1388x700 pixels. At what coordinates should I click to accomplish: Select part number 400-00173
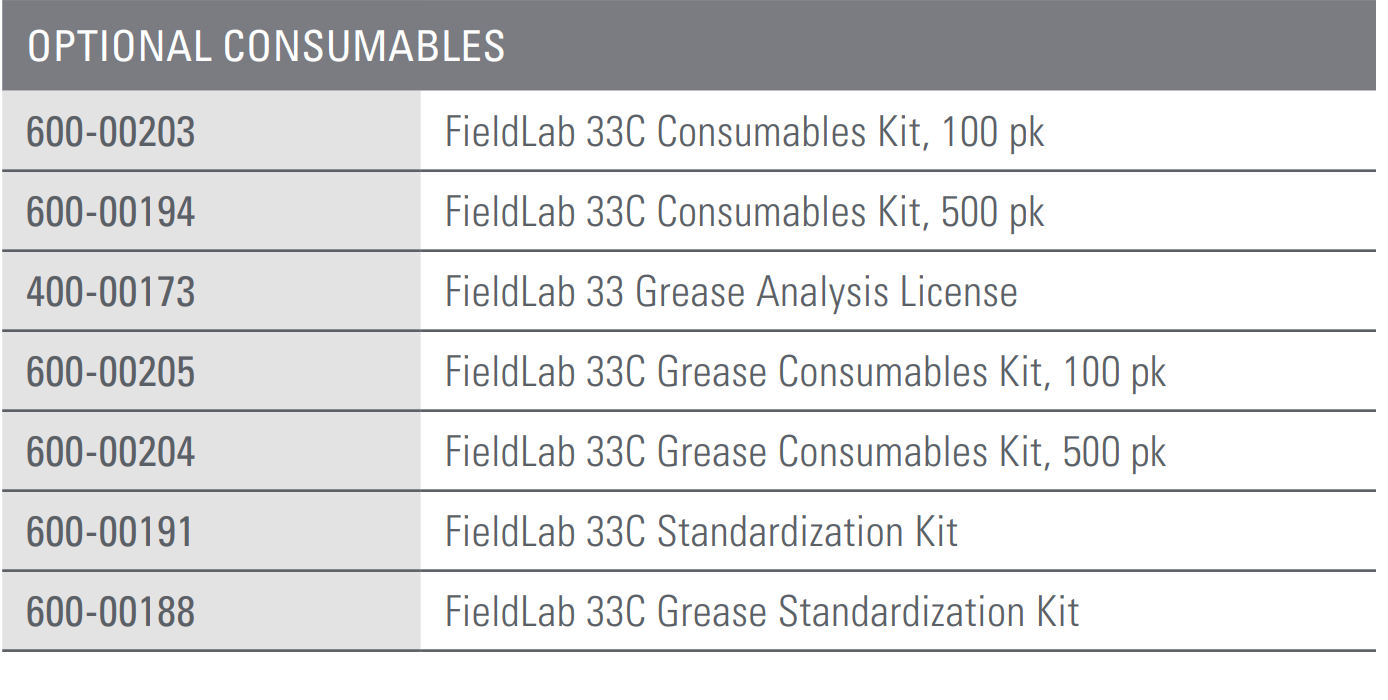111,292
